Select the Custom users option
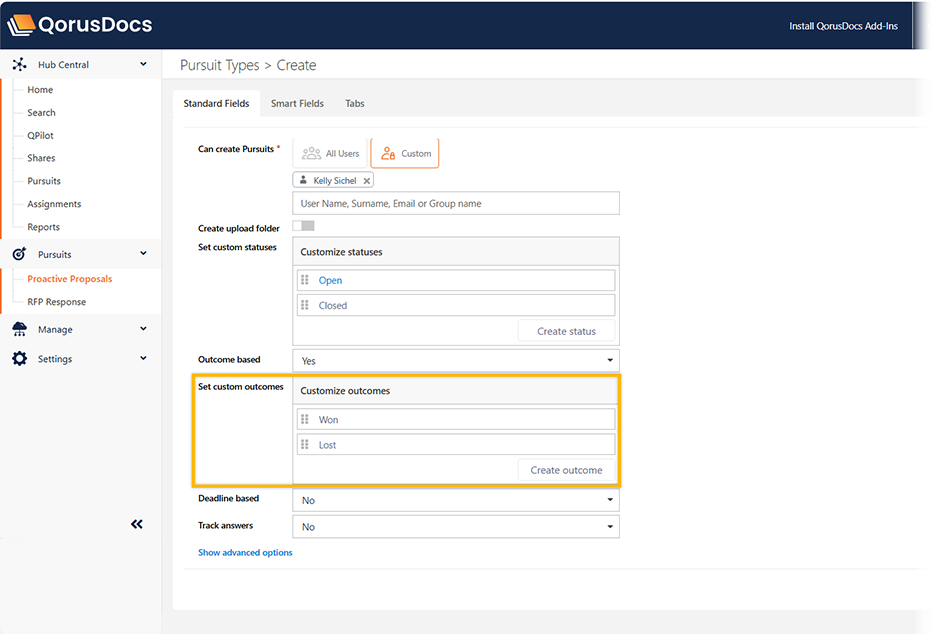Image resolution: width=932 pixels, height=634 pixels. pos(405,154)
